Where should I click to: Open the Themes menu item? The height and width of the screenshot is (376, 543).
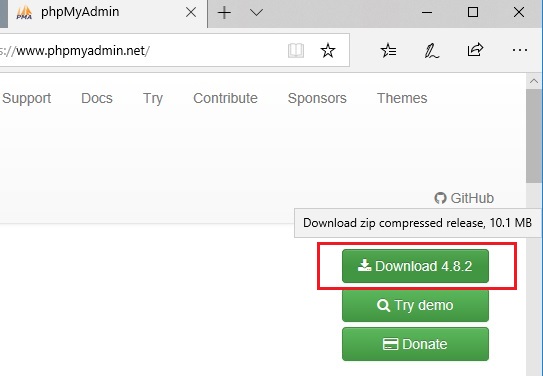coord(402,98)
